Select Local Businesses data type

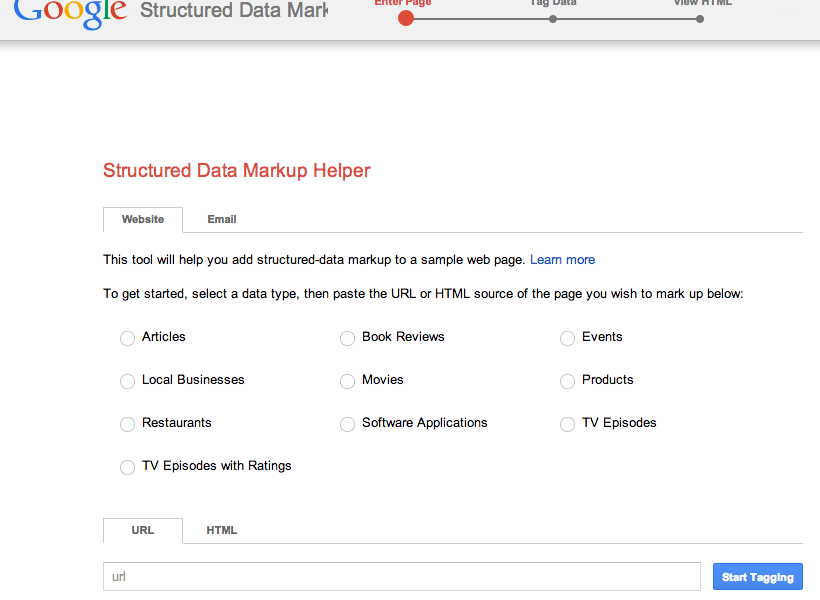click(x=127, y=381)
